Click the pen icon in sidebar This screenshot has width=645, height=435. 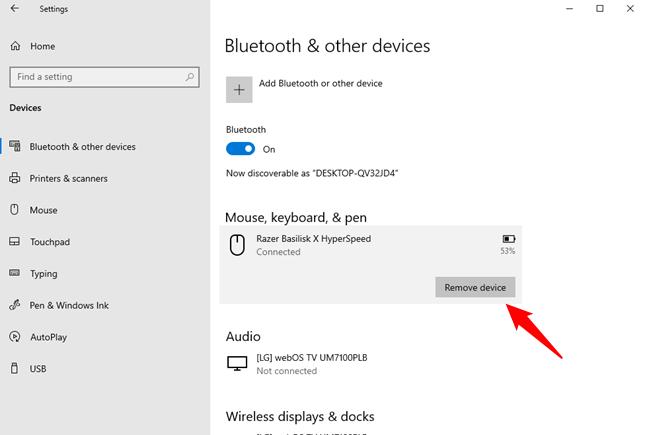point(15,305)
